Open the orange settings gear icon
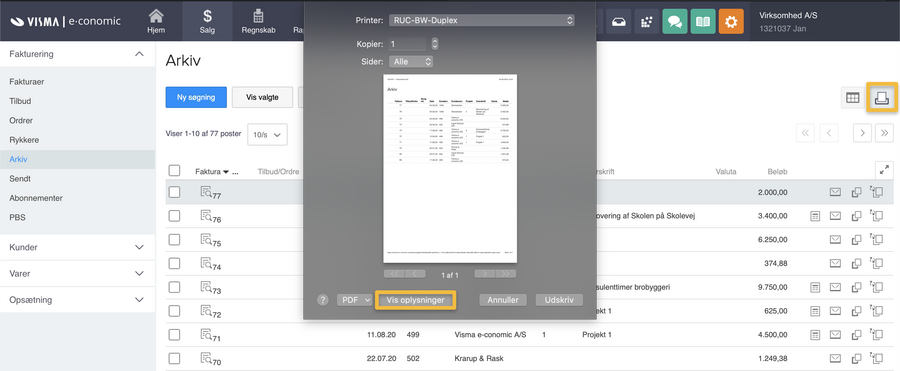The height and width of the screenshot is (371, 900). tap(731, 22)
